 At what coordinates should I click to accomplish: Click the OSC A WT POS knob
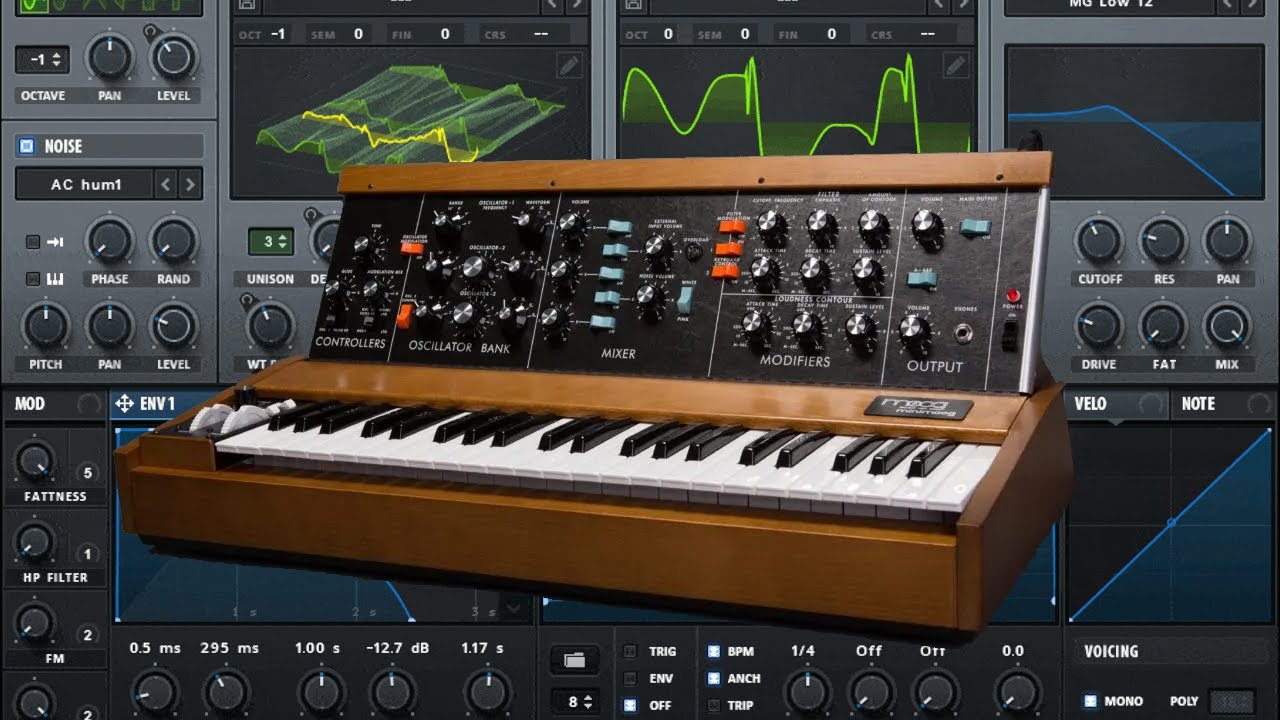pos(269,326)
